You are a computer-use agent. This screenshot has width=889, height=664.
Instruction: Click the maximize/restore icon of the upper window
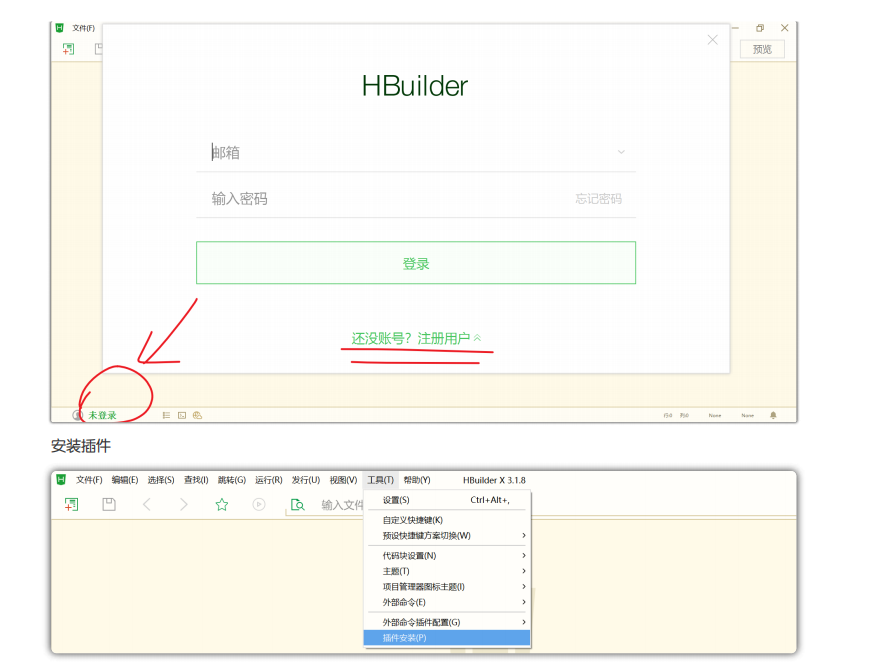760,28
